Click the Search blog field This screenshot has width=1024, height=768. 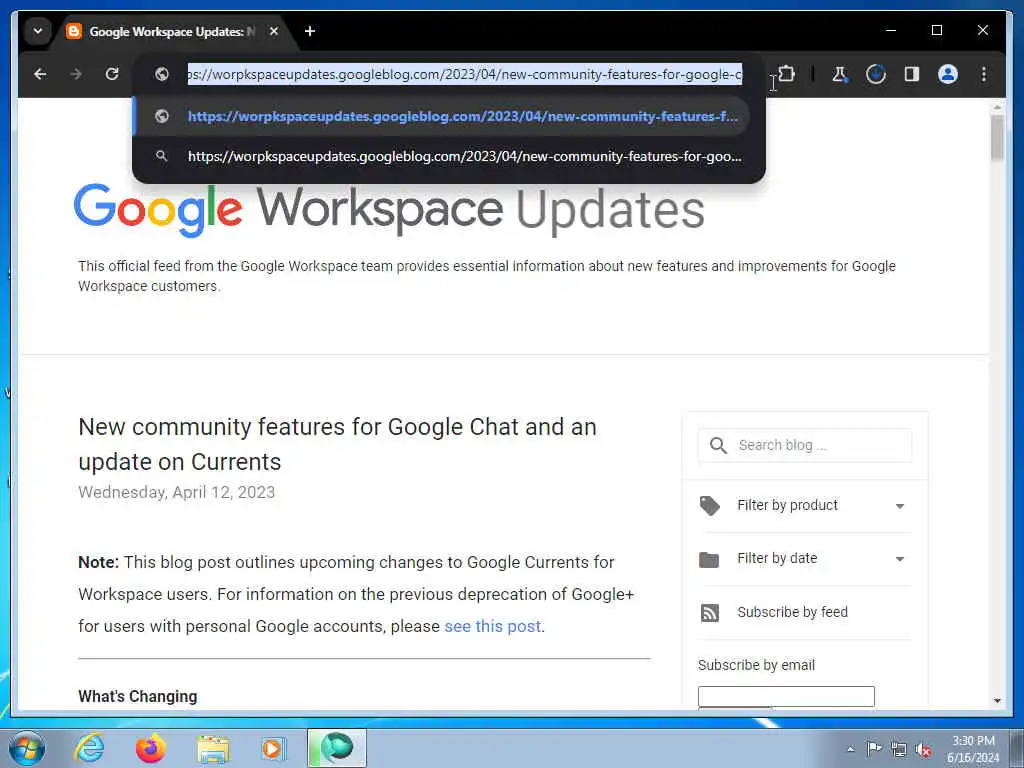(x=805, y=445)
